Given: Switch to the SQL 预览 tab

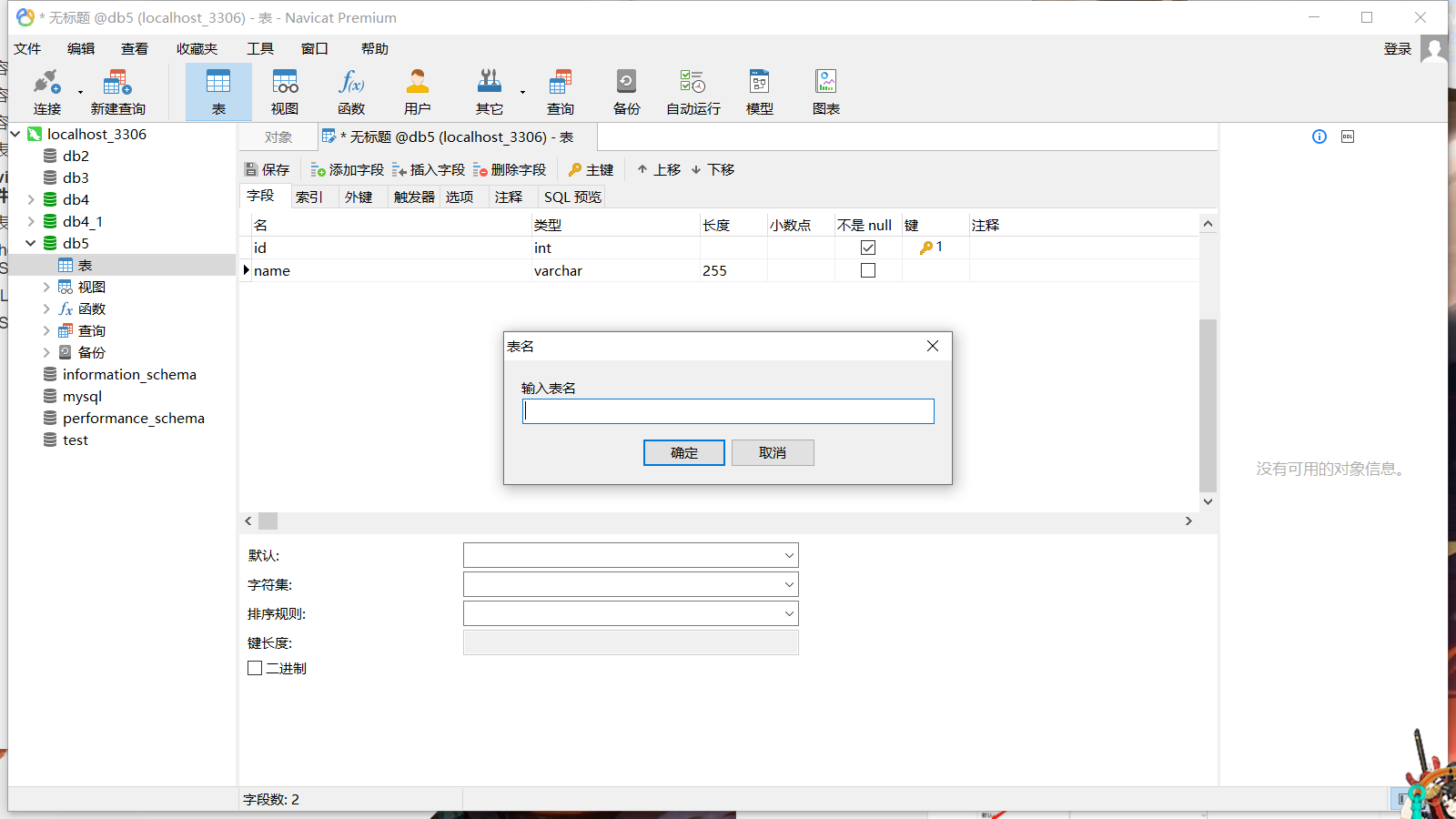Looking at the screenshot, I should [572, 197].
